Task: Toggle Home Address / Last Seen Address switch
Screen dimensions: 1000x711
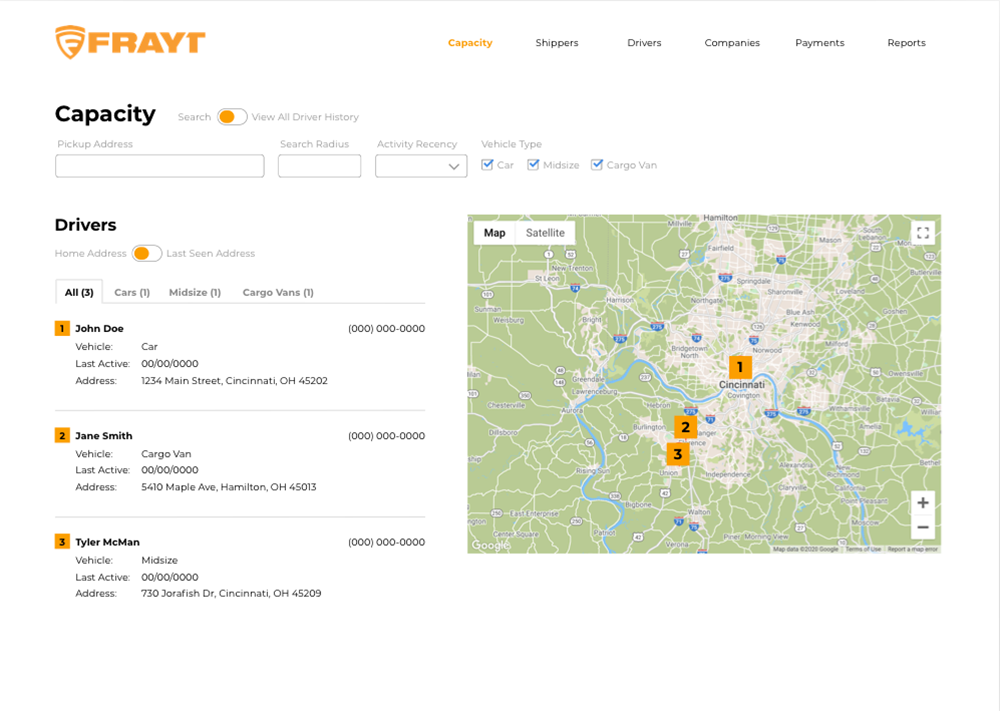Action: [x=146, y=253]
